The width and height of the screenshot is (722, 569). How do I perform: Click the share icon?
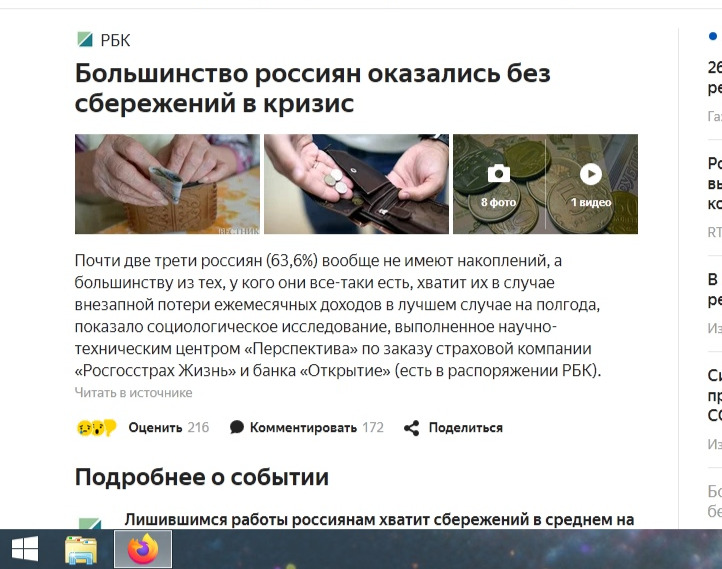[x=412, y=428]
